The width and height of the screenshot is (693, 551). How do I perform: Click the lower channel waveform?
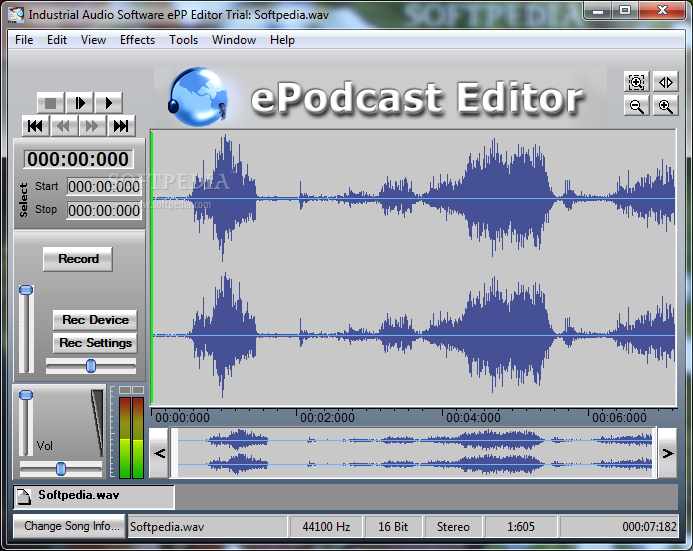(x=414, y=336)
